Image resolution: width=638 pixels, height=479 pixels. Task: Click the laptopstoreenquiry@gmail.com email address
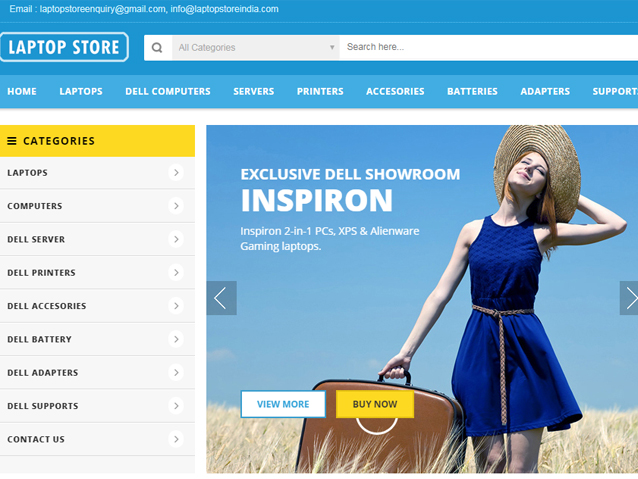click(103, 9)
